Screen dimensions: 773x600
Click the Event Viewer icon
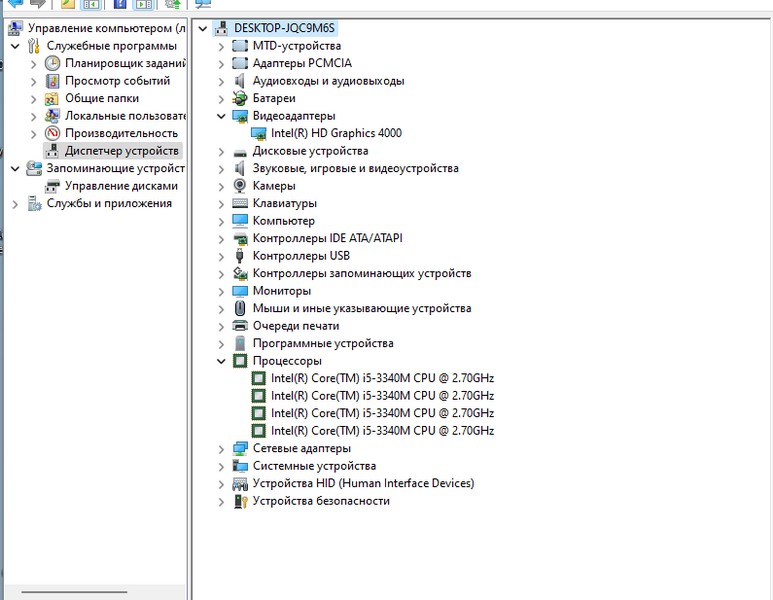click(x=53, y=81)
